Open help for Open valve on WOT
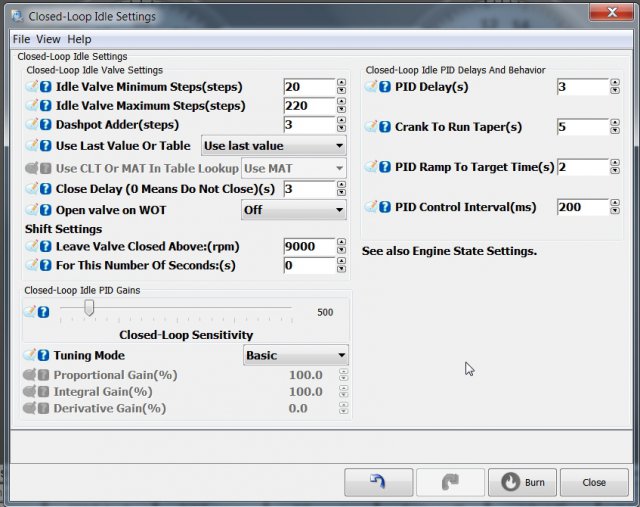The width and height of the screenshot is (640, 507). click(x=46, y=209)
